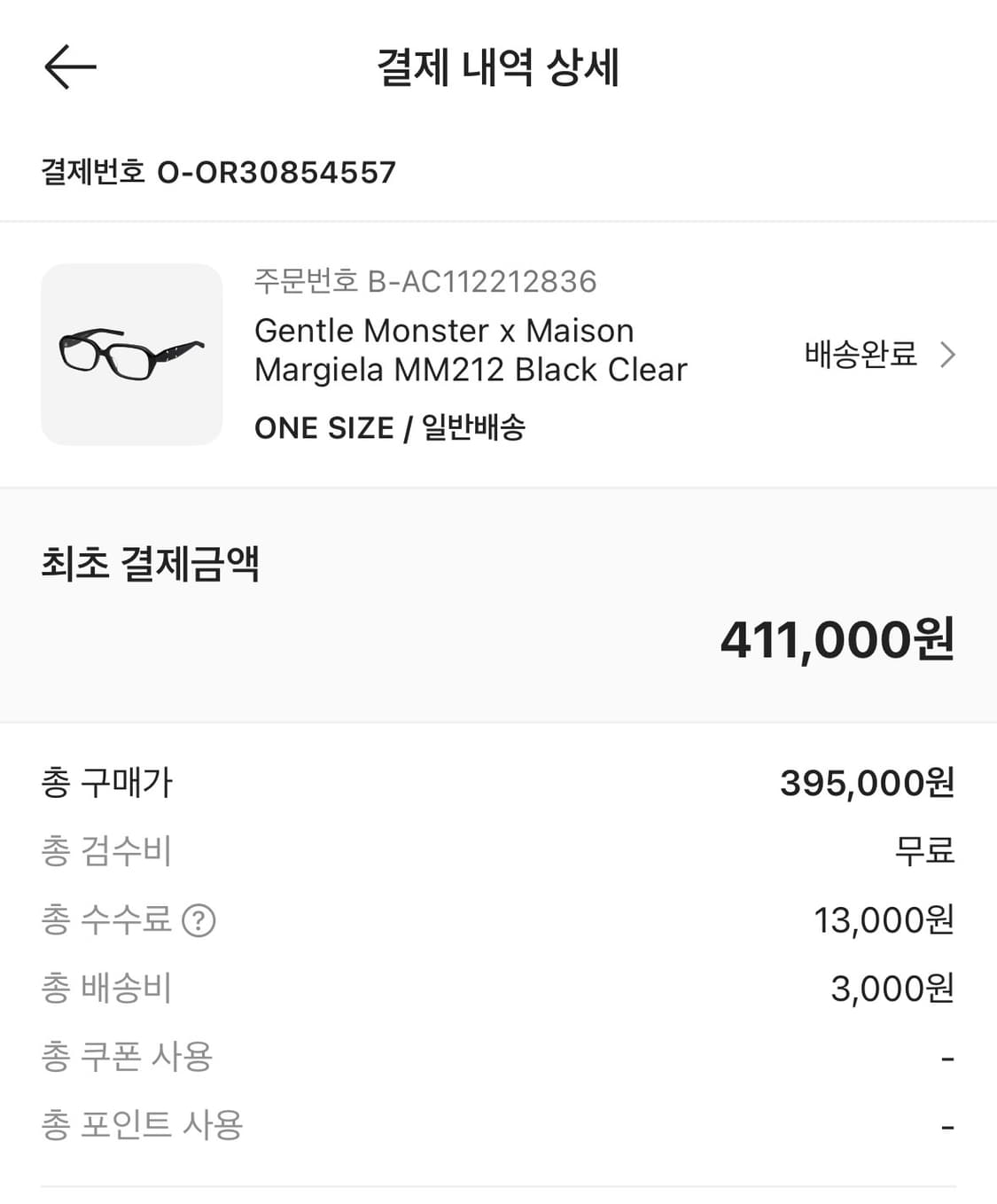
Task: Select the Gentle Monster x Maison Margiela product name
Action: click(x=470, y=350)
